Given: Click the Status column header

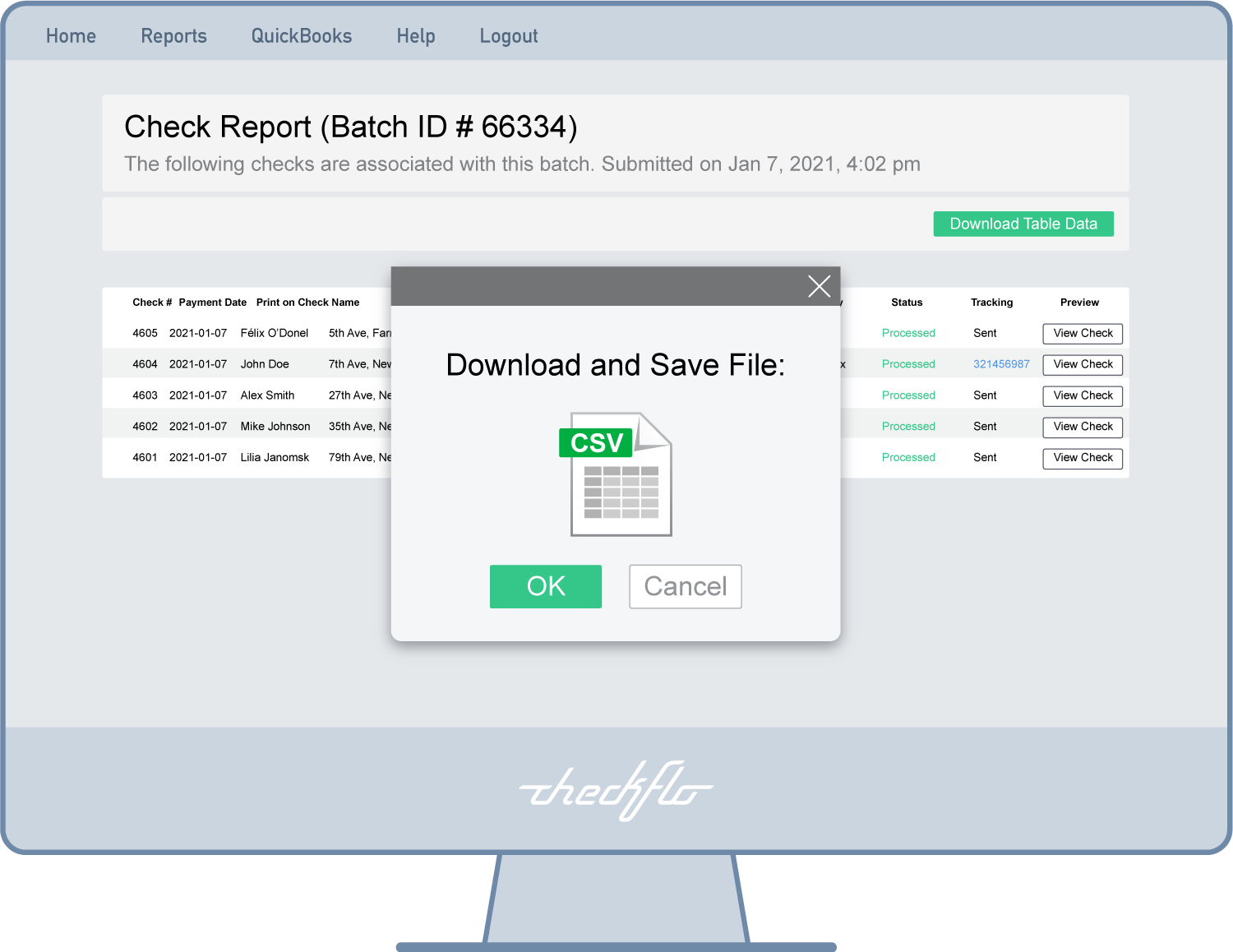Looking at the screenshot, I should [x=906, y=303].
